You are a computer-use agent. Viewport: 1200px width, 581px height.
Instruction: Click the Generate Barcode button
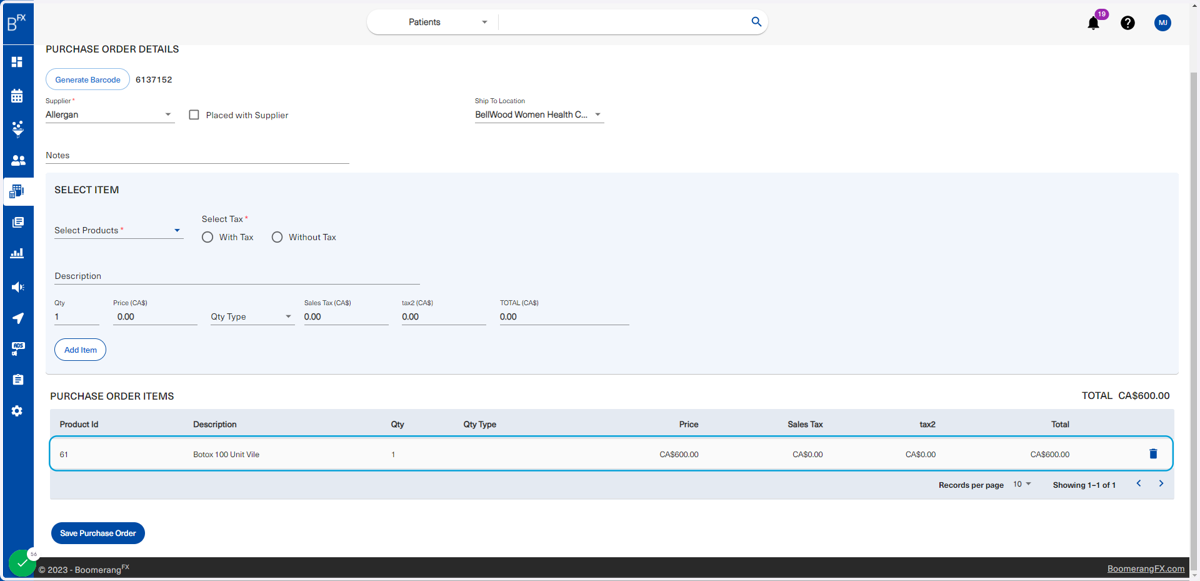[87, 80]
